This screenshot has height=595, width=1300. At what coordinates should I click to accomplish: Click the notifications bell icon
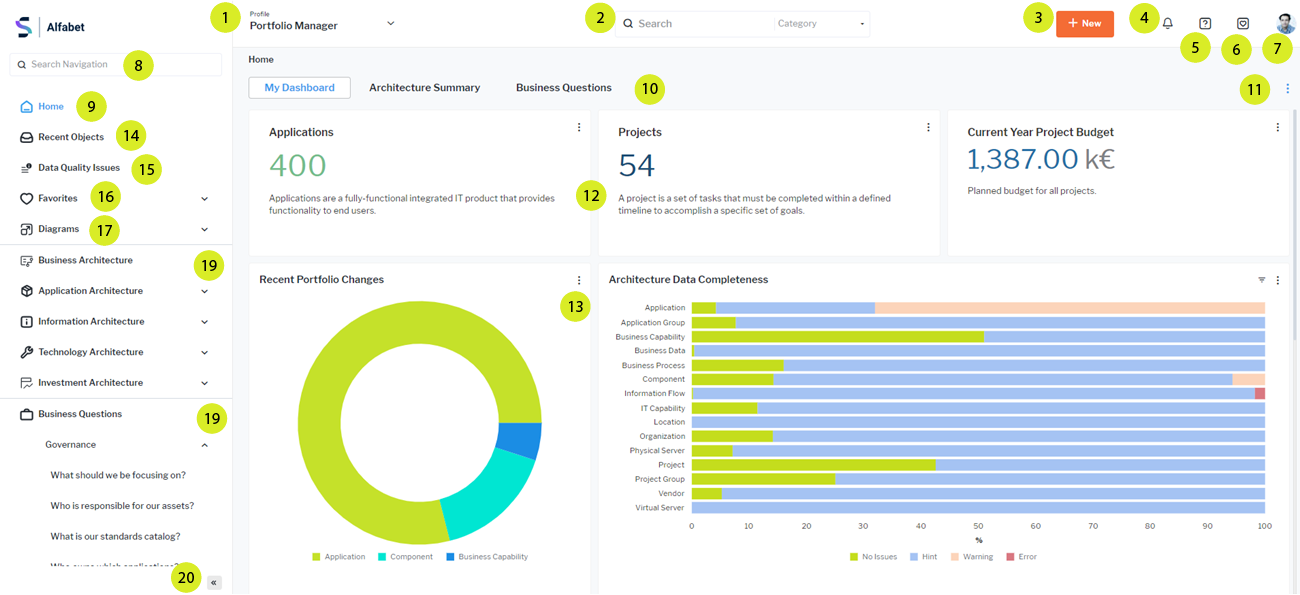1167,23
